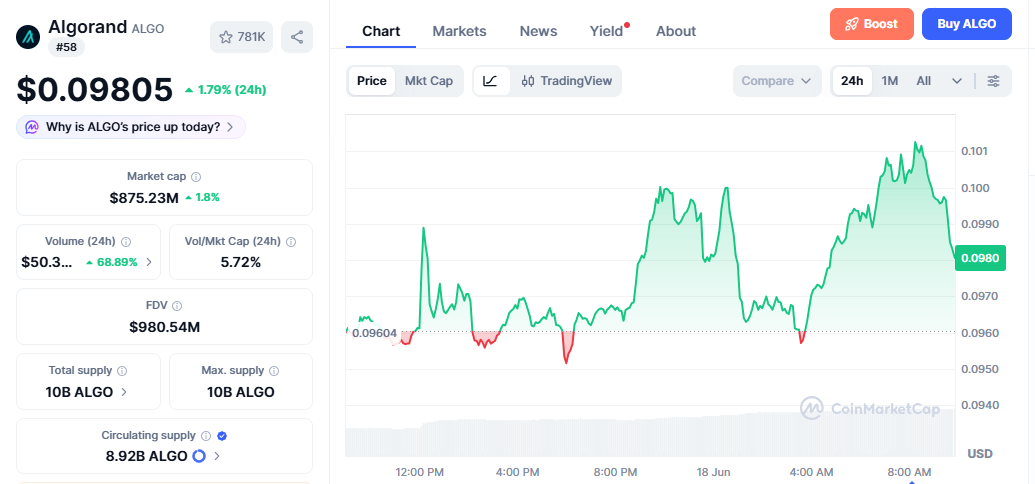Open the News tab
The width and height of the screenshot is (1035, 484).
[538, 31]
